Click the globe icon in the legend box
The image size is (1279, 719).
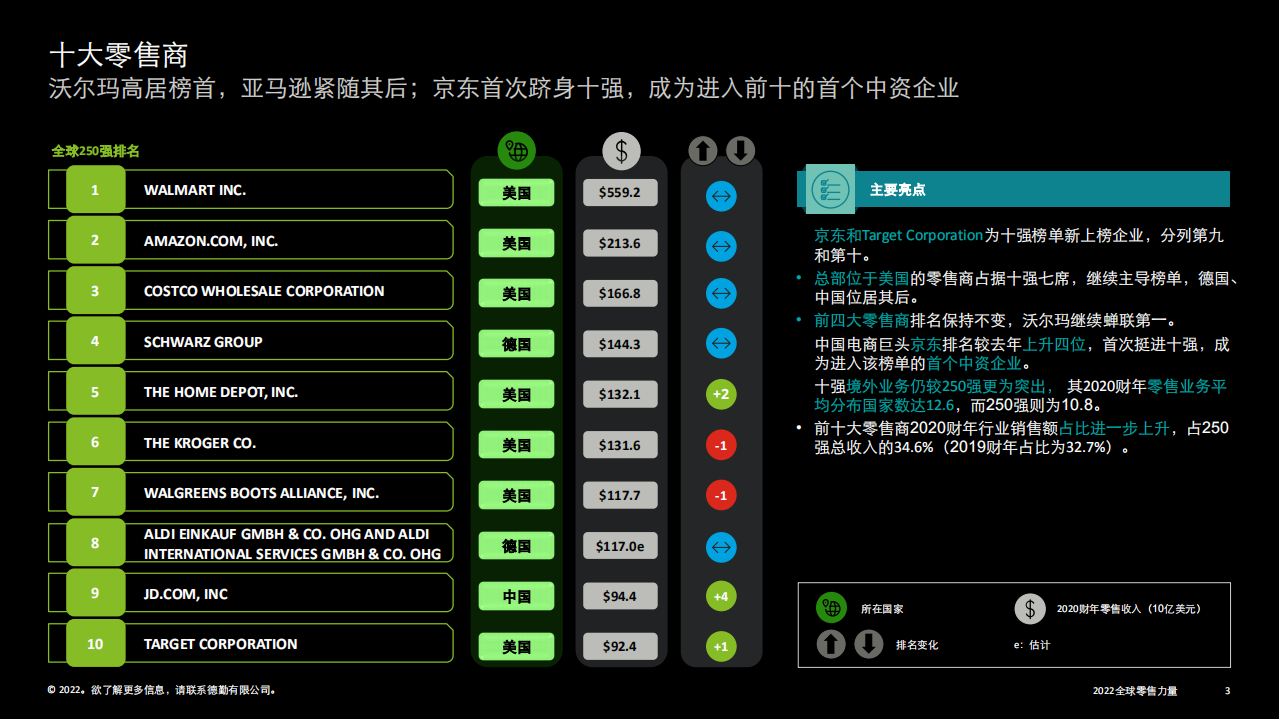point(830,608)
